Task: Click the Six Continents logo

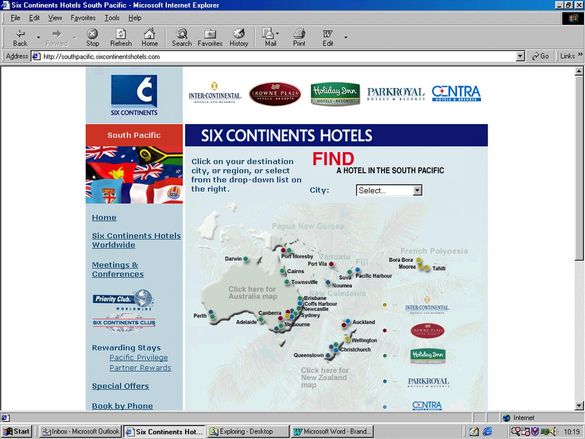Action: (134, 95)
